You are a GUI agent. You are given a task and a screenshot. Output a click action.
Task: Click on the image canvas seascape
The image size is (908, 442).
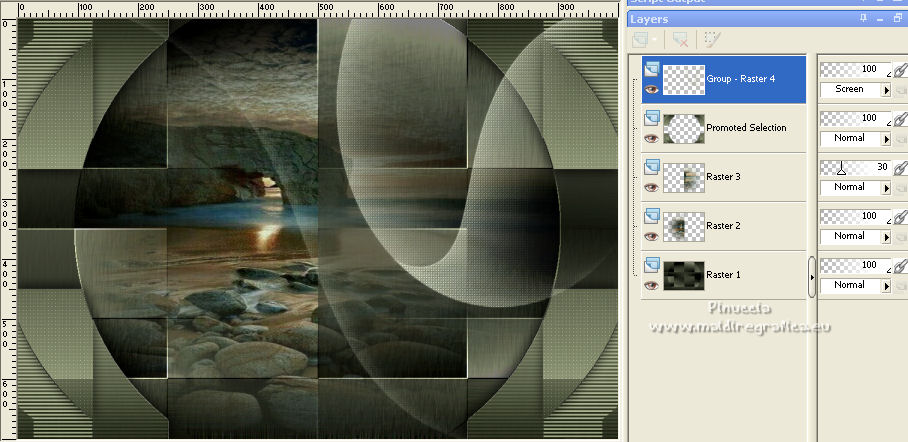pyautogui.click(x=318, y=228)
